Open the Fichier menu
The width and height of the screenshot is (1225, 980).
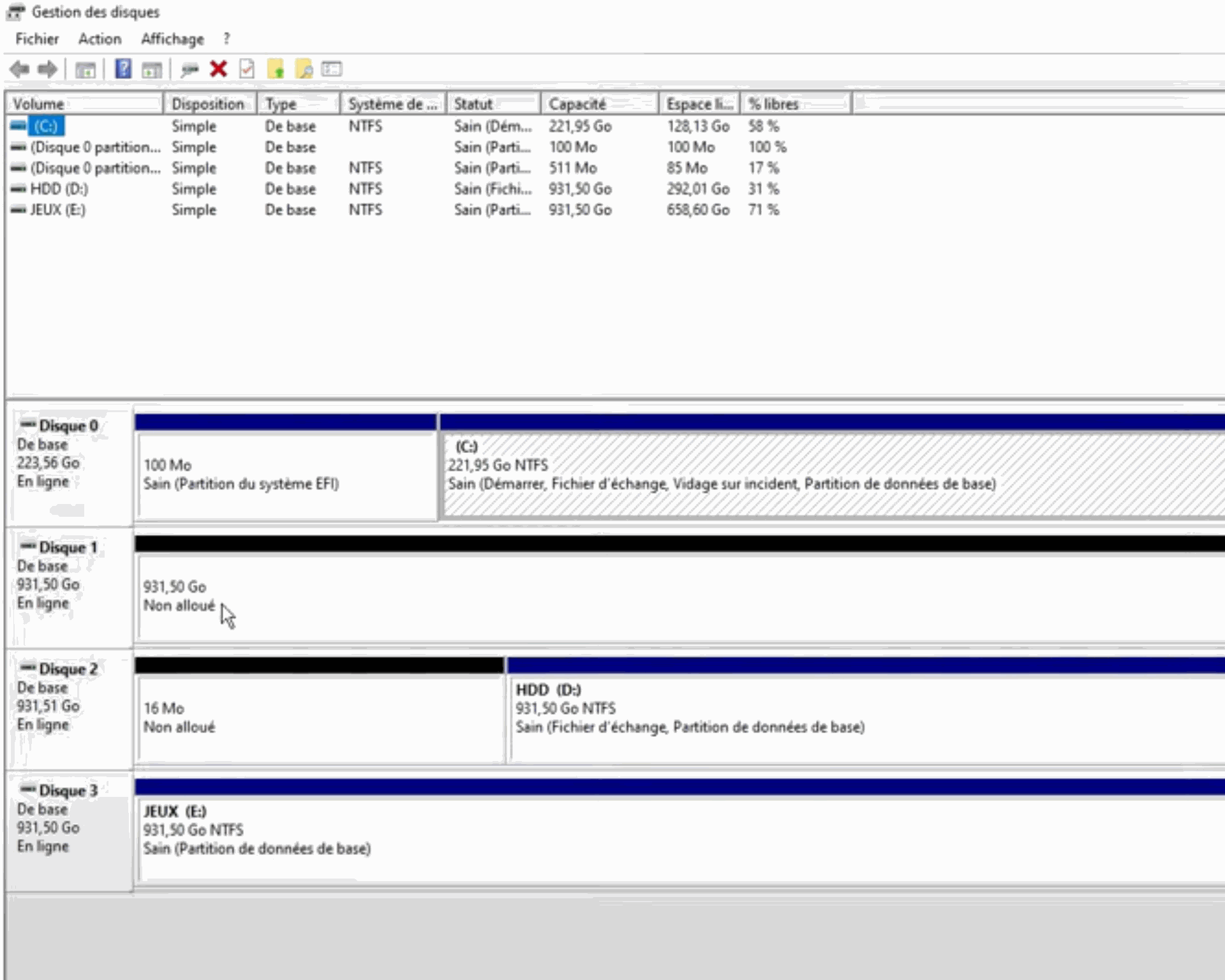pyautogui.click(x=36, y=39)
